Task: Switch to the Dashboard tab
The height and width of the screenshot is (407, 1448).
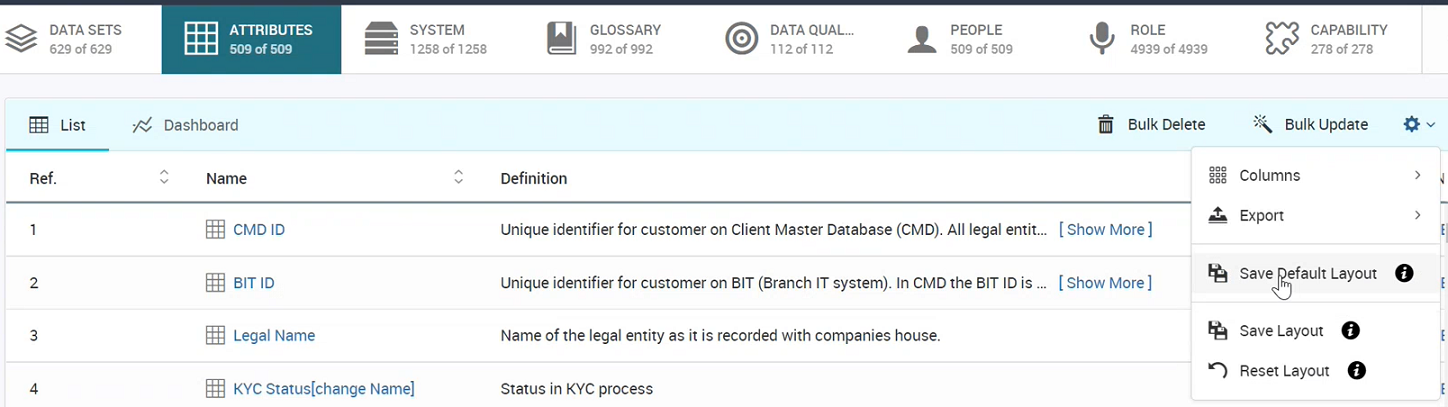Action: coord(186,125)
